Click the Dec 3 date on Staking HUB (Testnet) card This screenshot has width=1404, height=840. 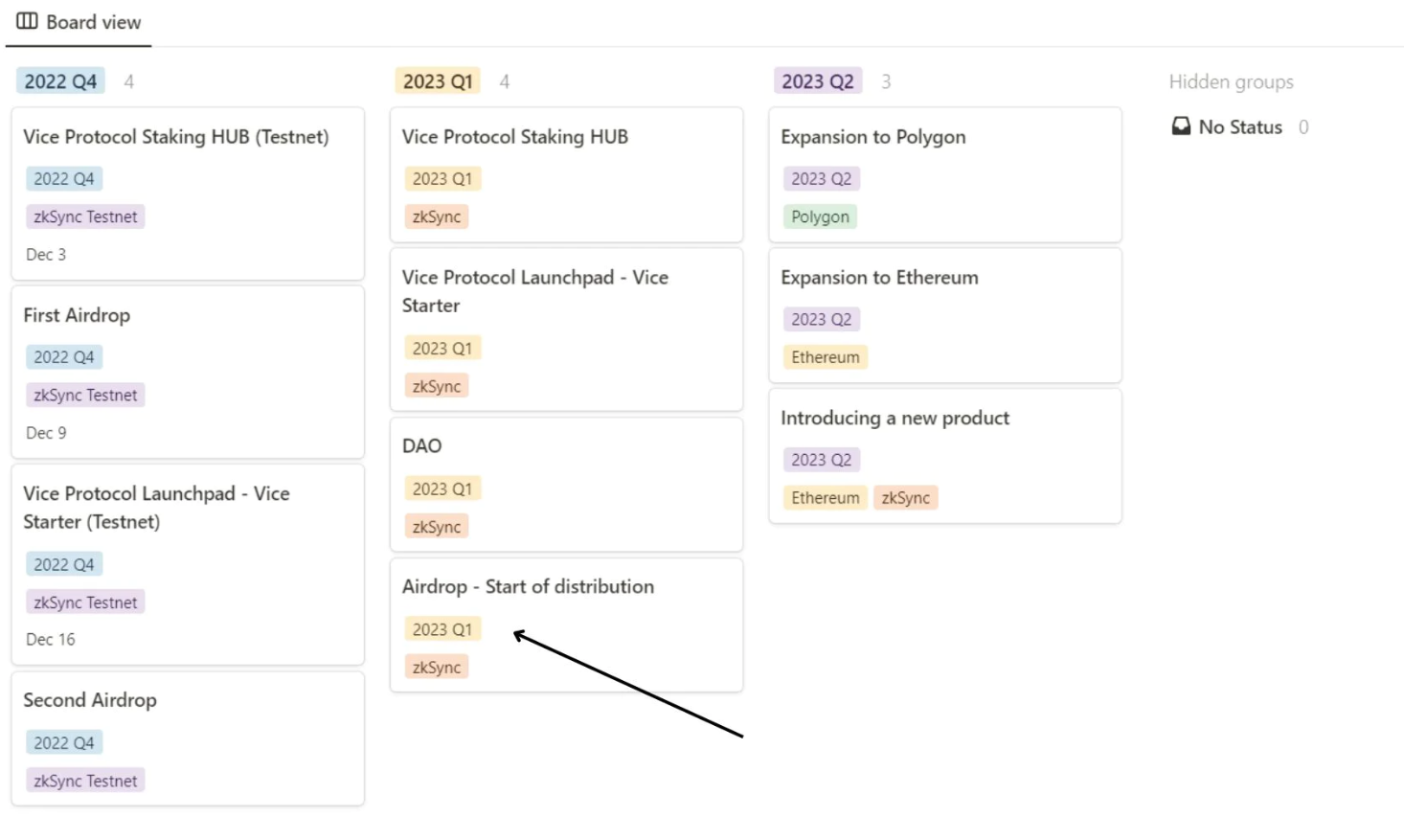pyautogui.click(x=46, y=255)
